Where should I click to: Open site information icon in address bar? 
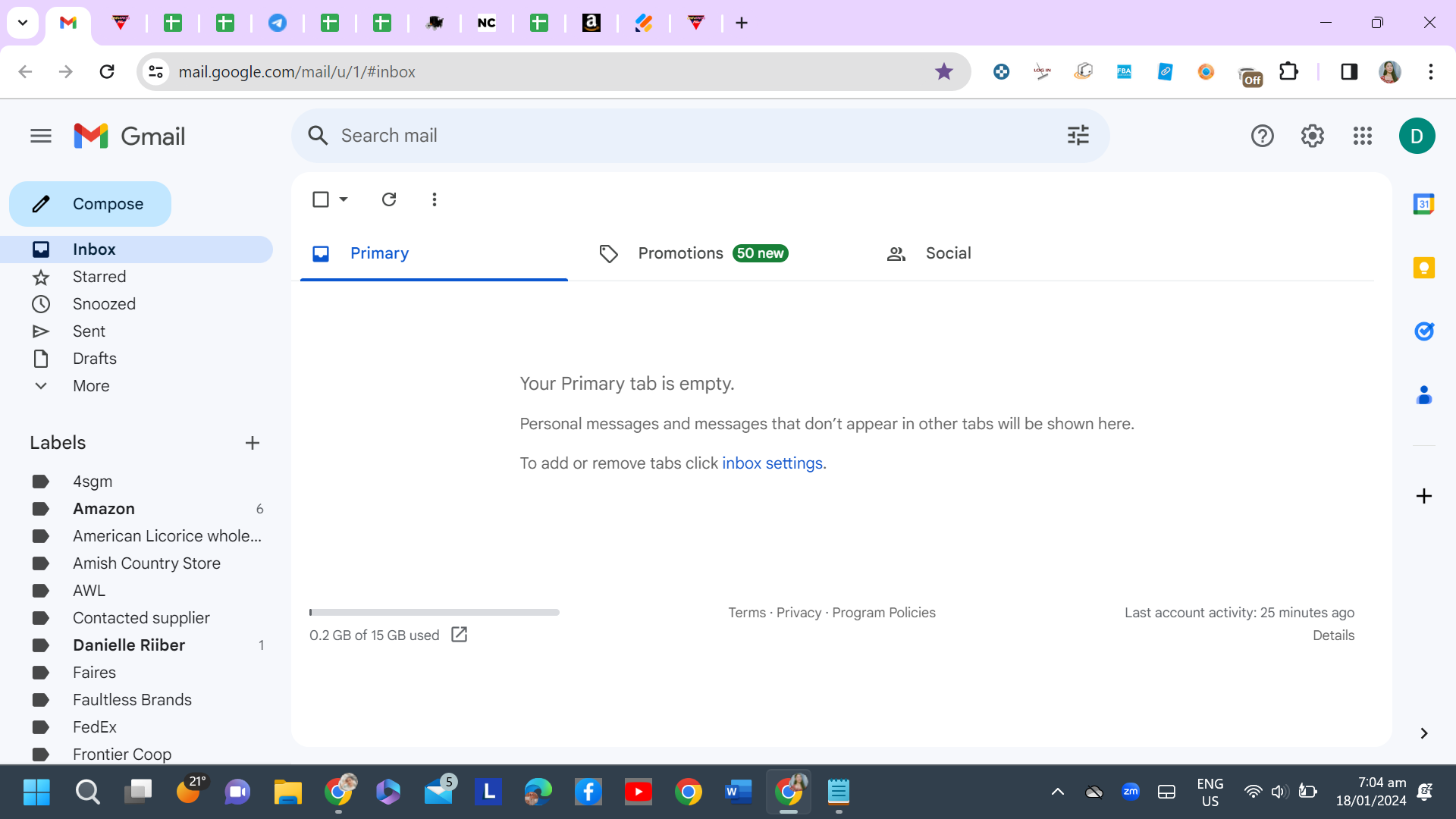click(x=155, y=72)
